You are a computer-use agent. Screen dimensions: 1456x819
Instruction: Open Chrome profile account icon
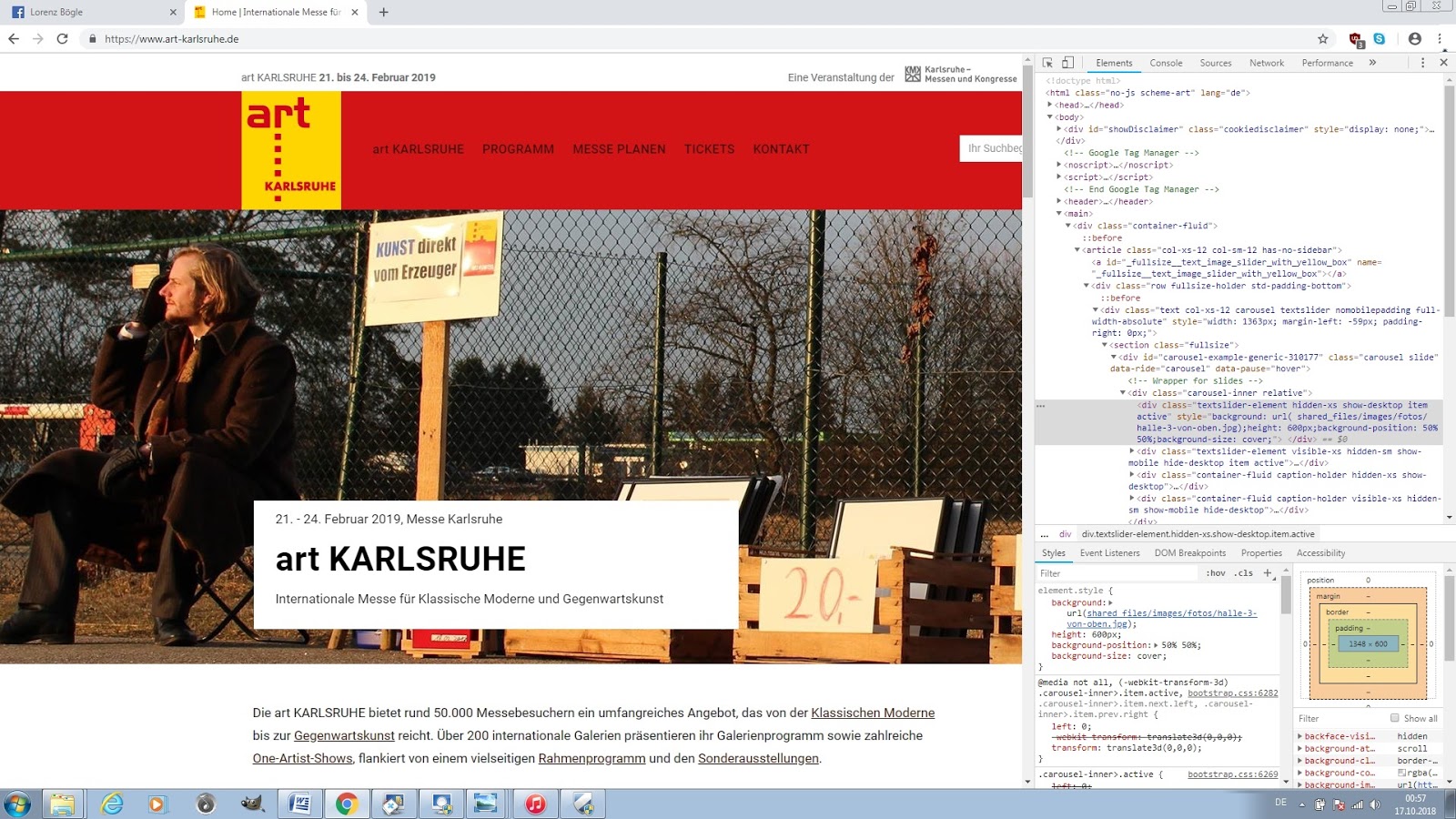coord(1414,39)
